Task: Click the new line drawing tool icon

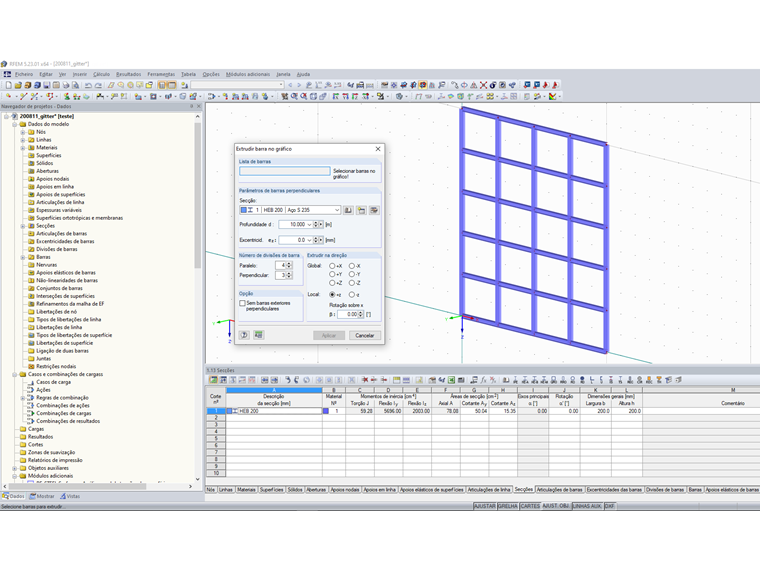Action: pyautogui.click(x=23, y=96)
